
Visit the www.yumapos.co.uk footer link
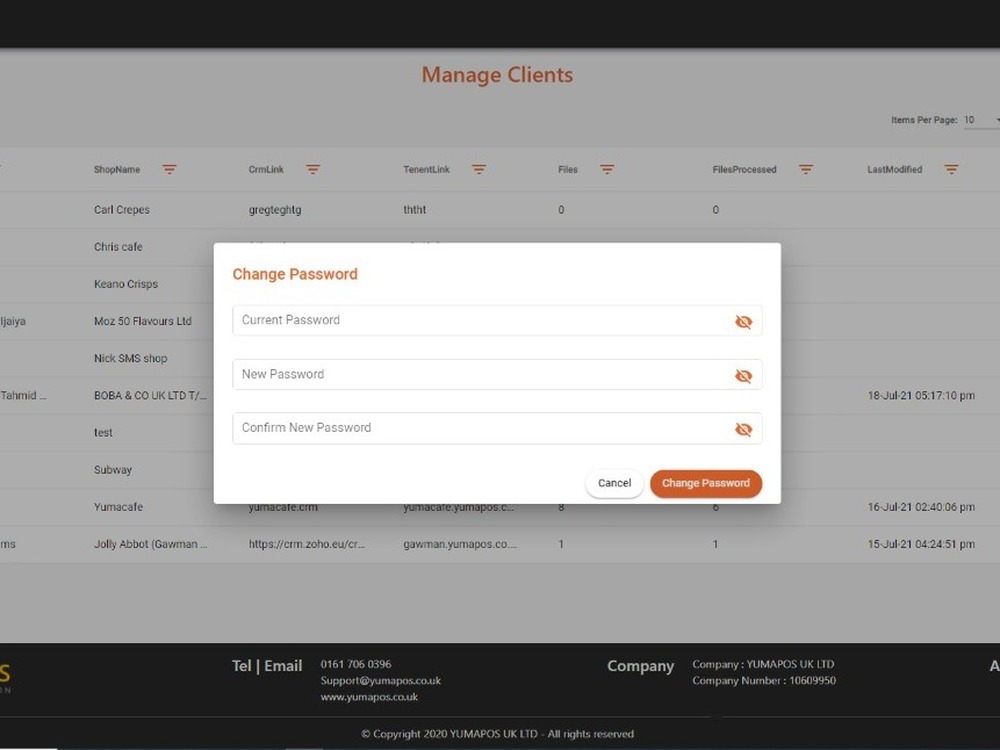[369, 697]
